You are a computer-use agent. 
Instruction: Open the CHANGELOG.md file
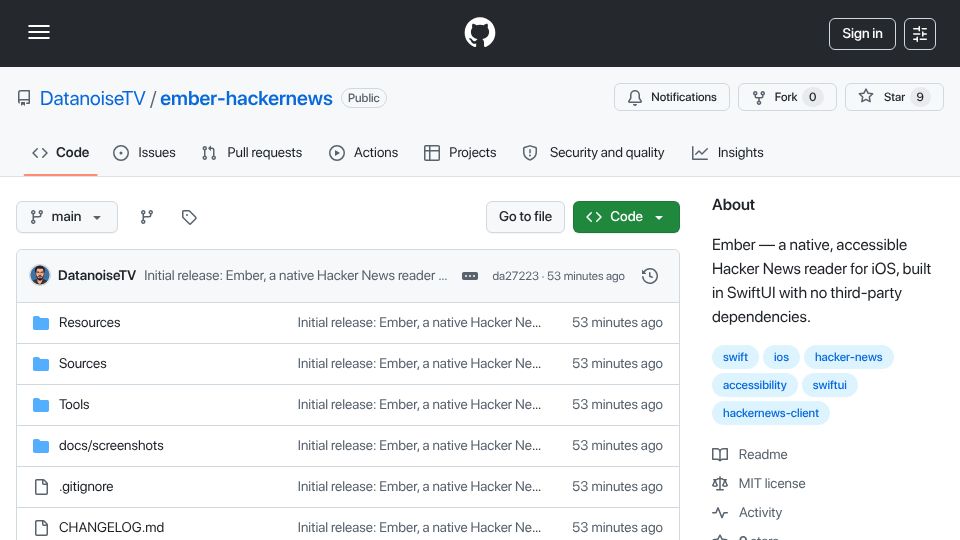(x=111, y=528)
